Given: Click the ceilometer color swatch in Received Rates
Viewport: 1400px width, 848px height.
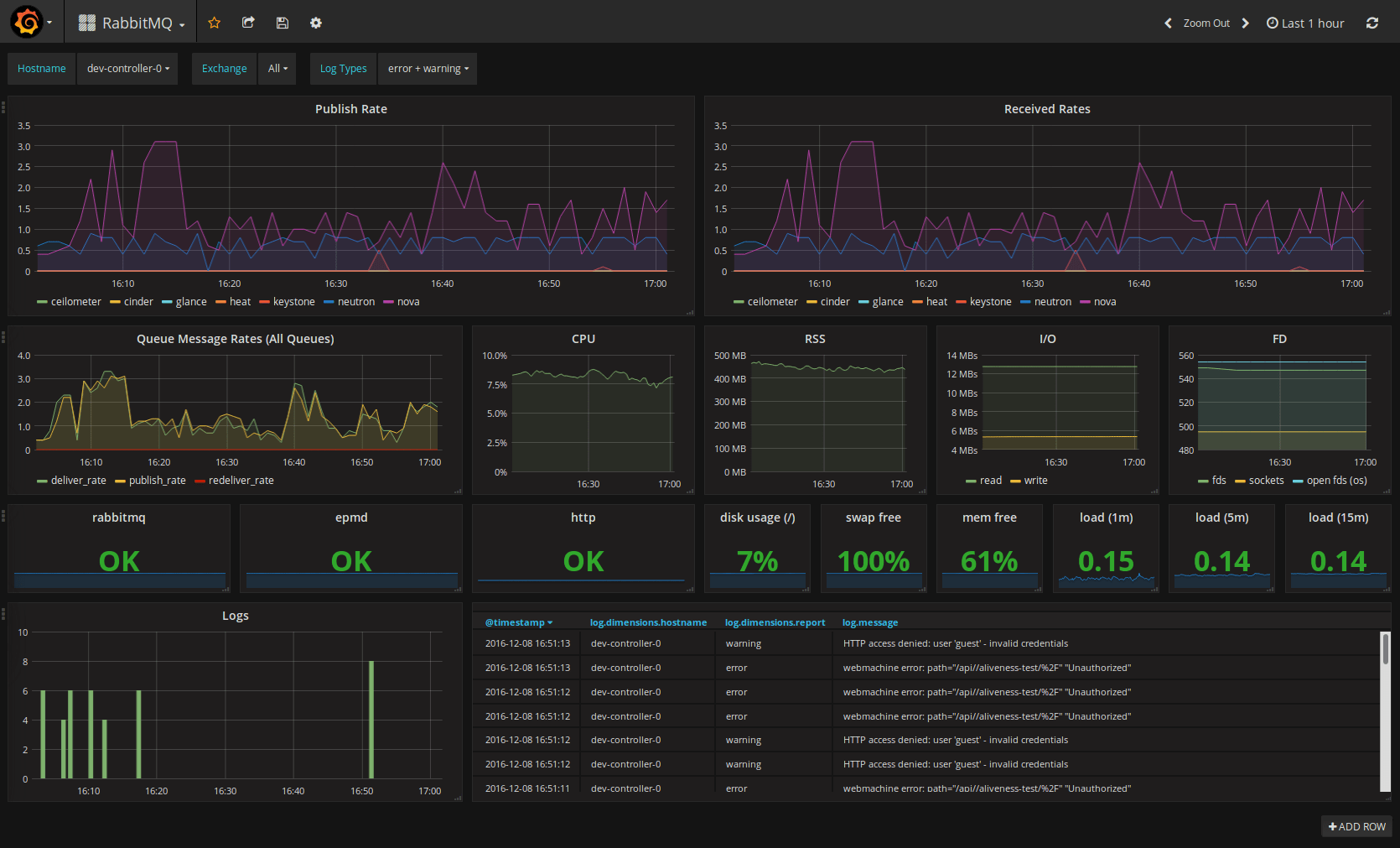Looking at the screenshot, I should pyautogui.click(x=739, y=302).
